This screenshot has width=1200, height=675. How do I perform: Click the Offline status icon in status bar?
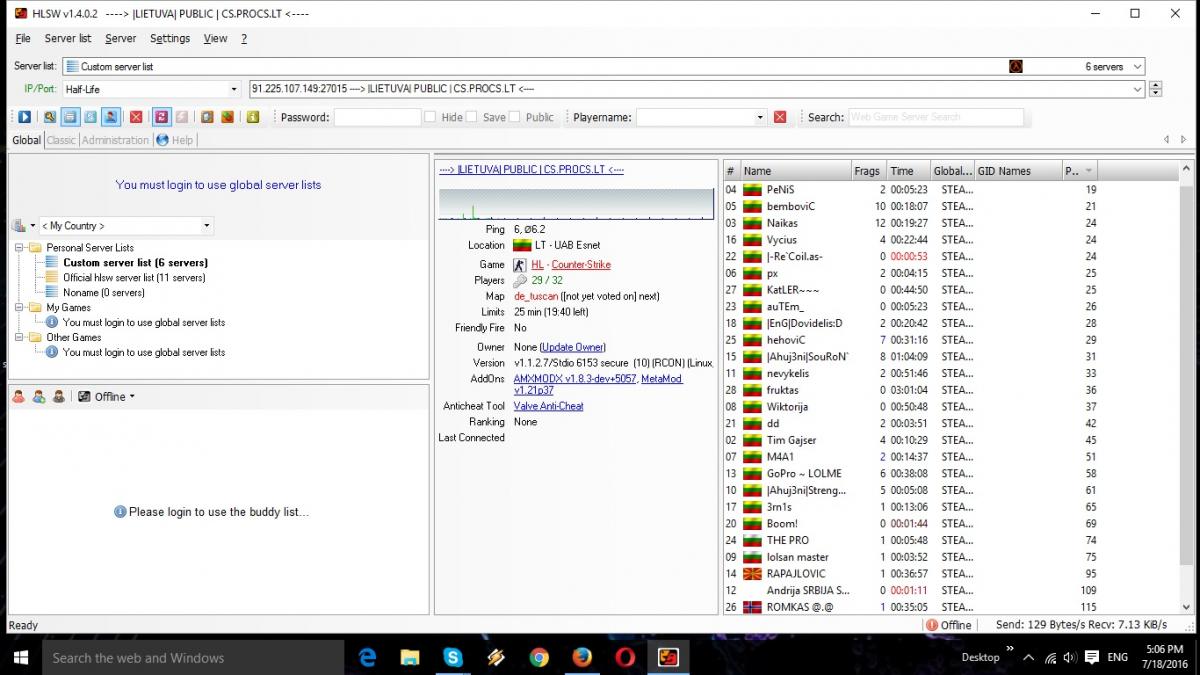932,625
